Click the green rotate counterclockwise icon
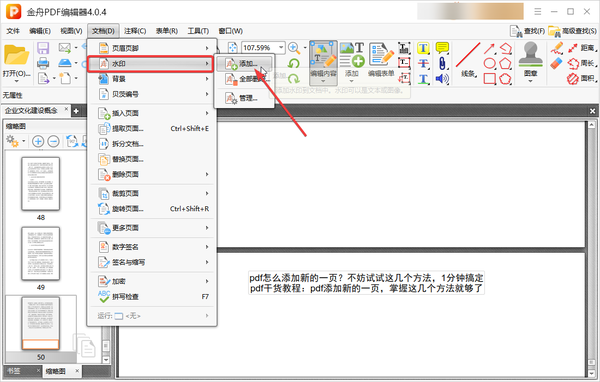Image resolution: width=600 pixels, height=382 pixels. pos(294,64)
